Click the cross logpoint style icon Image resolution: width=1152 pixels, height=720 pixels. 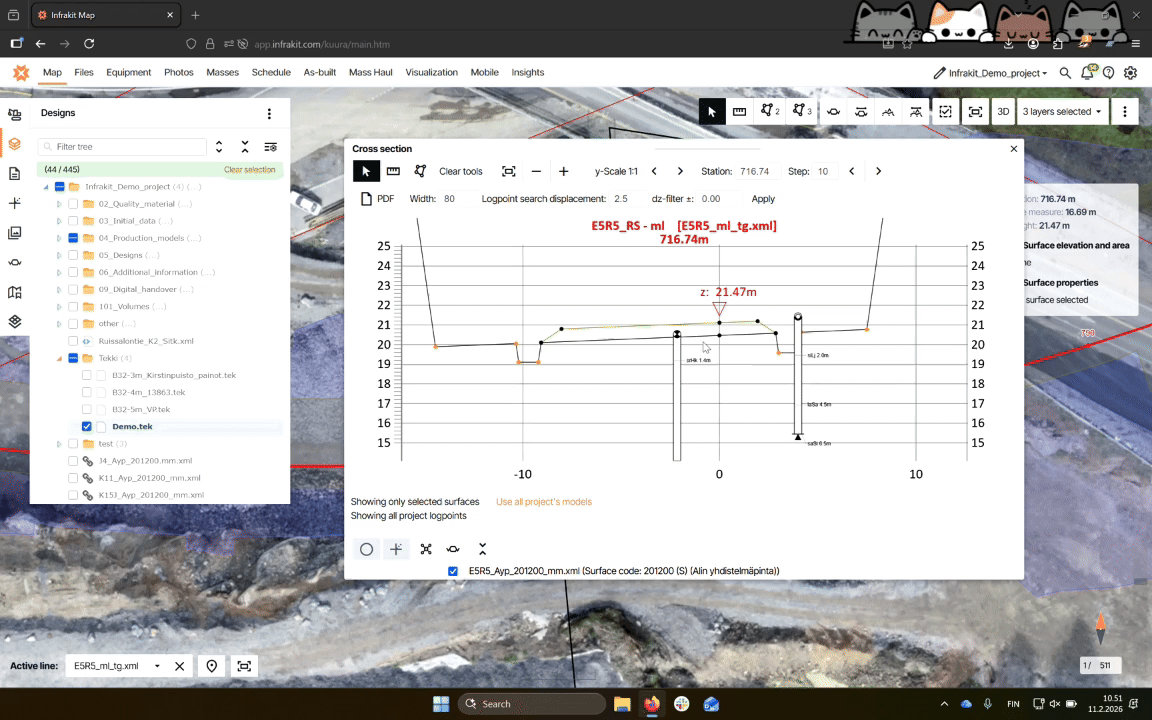pos(396,549)
